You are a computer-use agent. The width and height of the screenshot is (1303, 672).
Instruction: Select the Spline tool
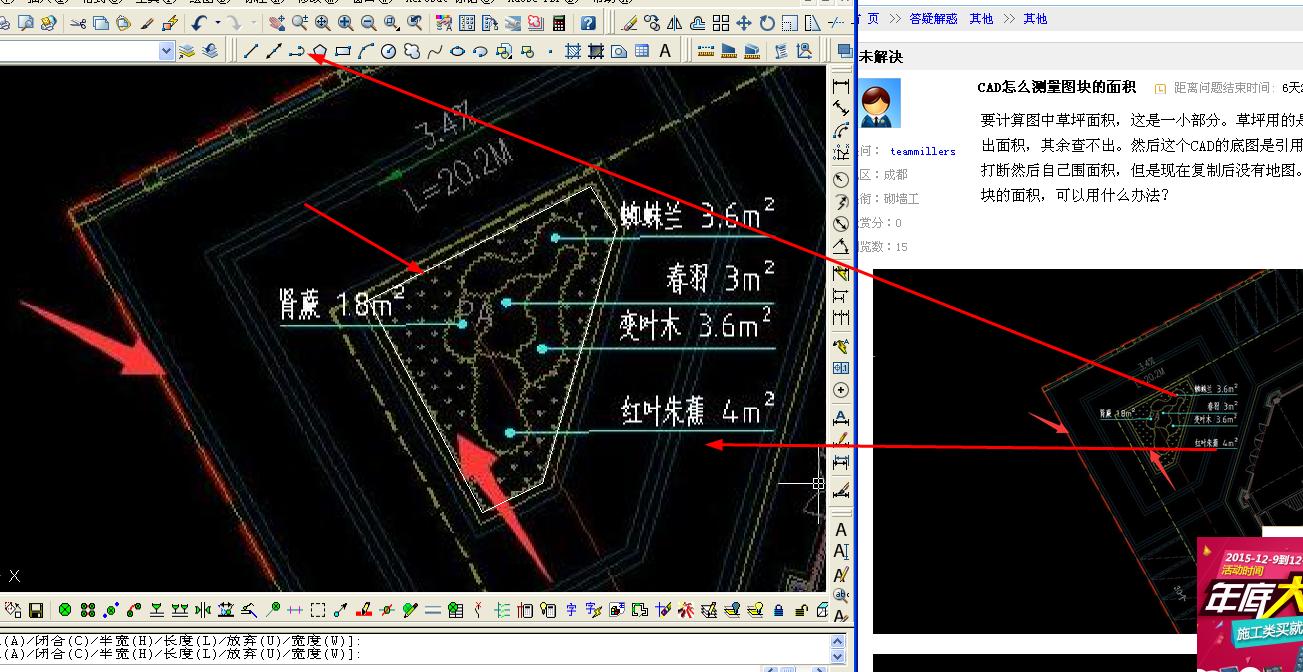click(435, 51)
